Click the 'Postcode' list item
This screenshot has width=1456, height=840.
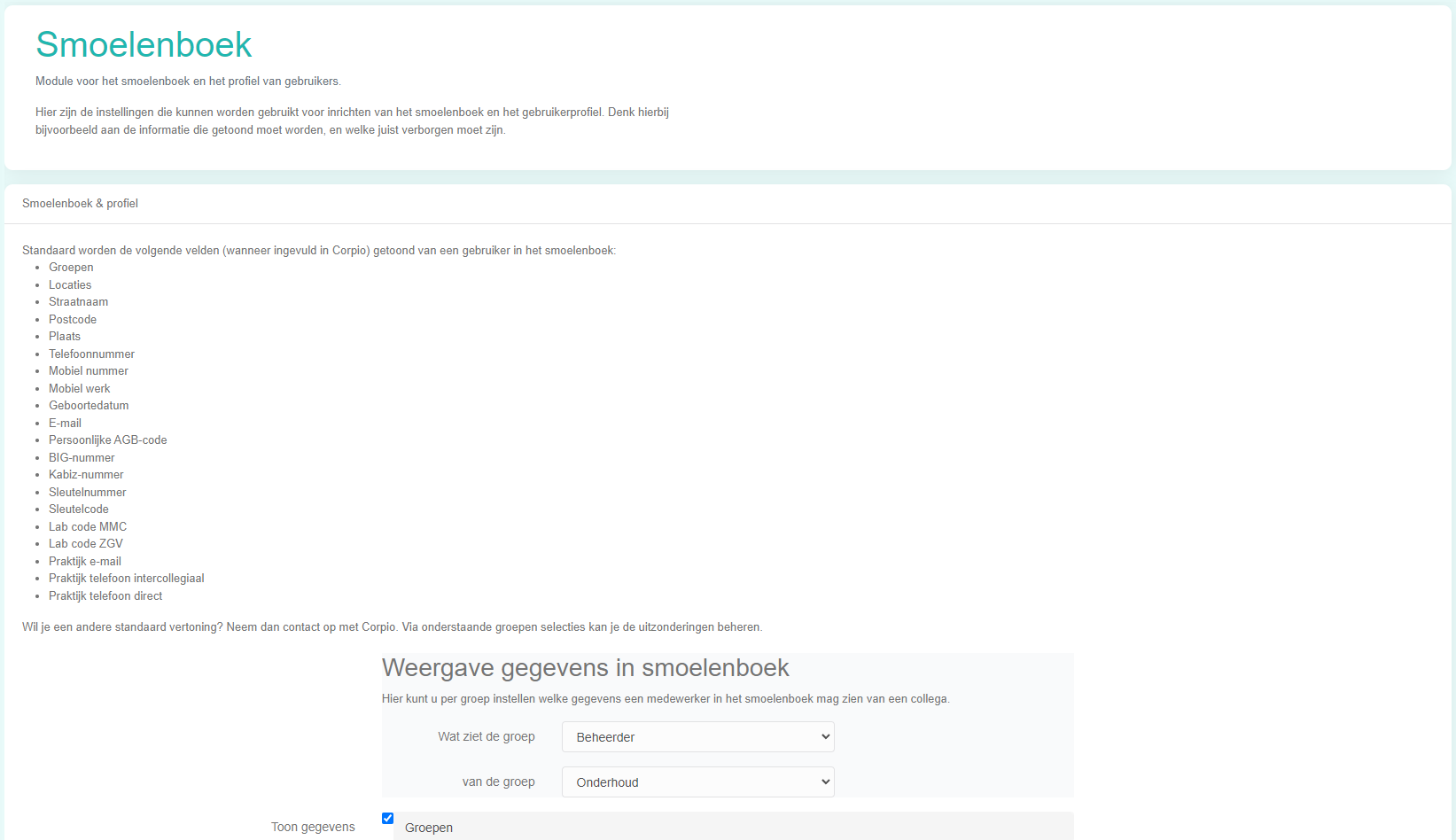[x=73, y=319]
